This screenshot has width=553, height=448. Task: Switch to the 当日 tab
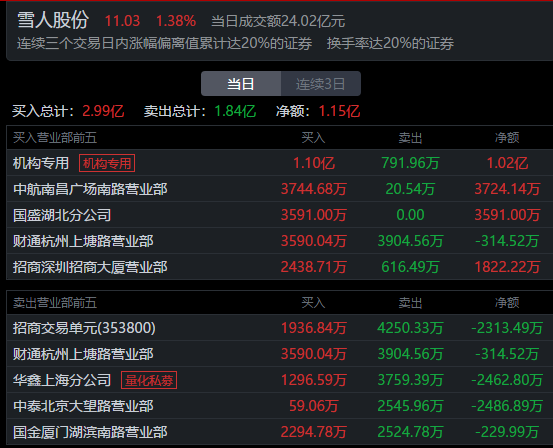point(241,84)
